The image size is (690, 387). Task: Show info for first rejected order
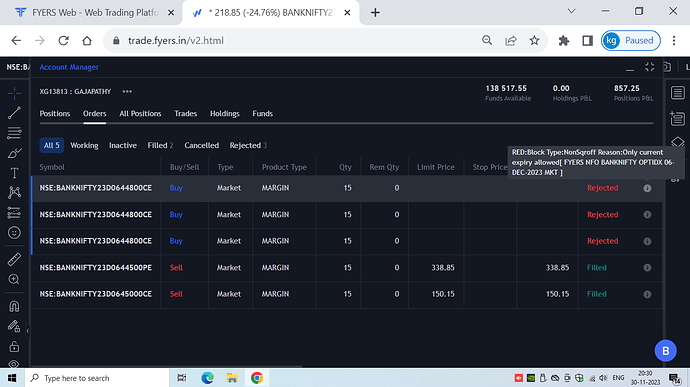click(x=647, y=188)
